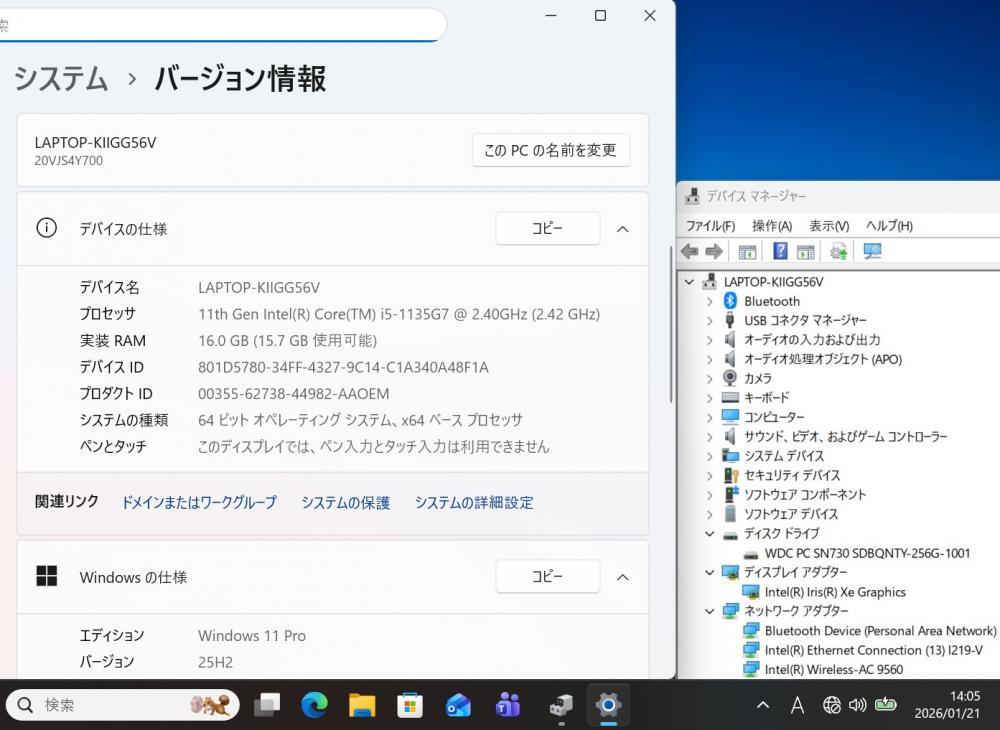Open the 操作(A) menu in Device Manager
Image resolution: width=1000 pixels, height=730 pixels.
click(x=771, y=226)
